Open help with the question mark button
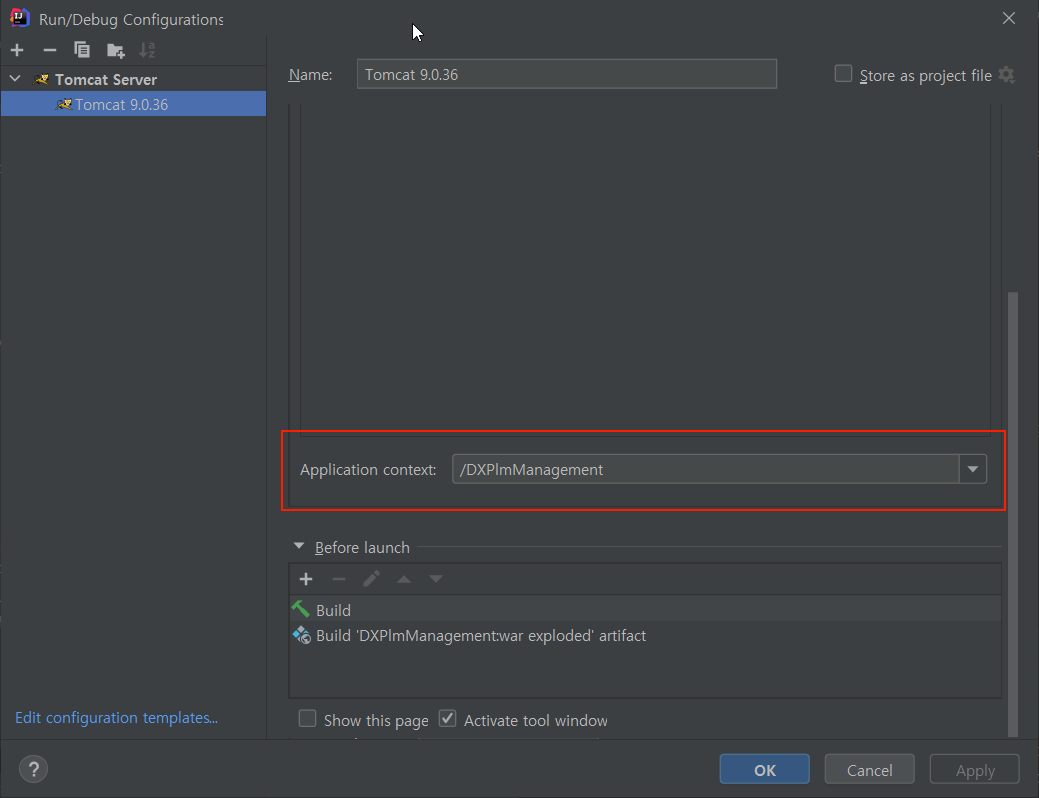 point(33,770)
